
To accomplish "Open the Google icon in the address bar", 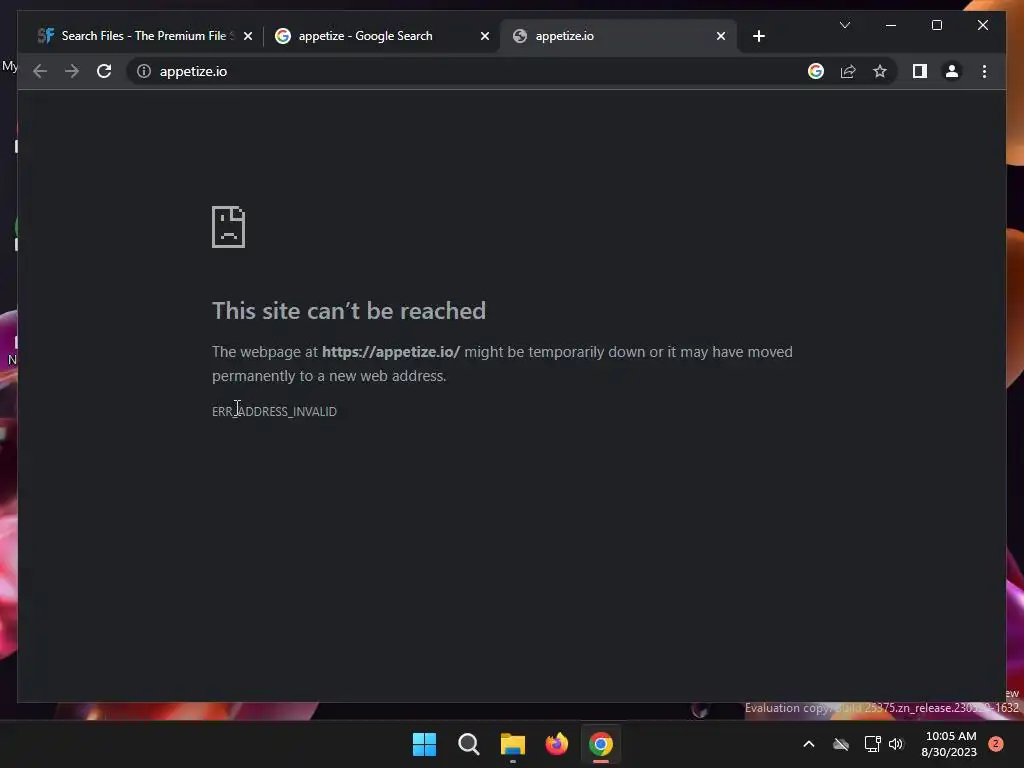I will pos(816,71).
